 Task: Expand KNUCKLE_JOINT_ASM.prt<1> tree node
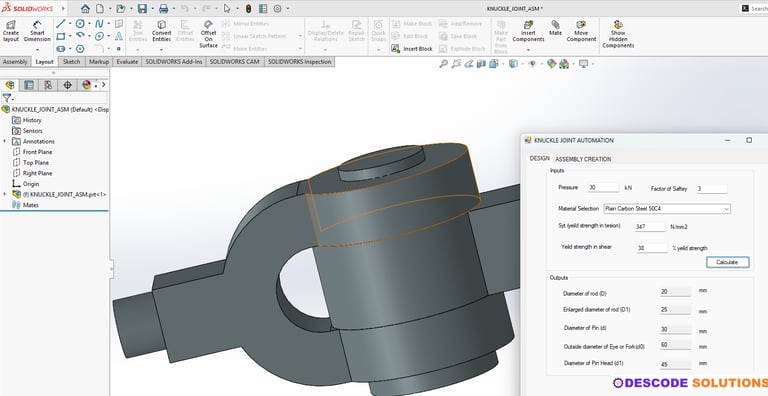coord(5,194)
